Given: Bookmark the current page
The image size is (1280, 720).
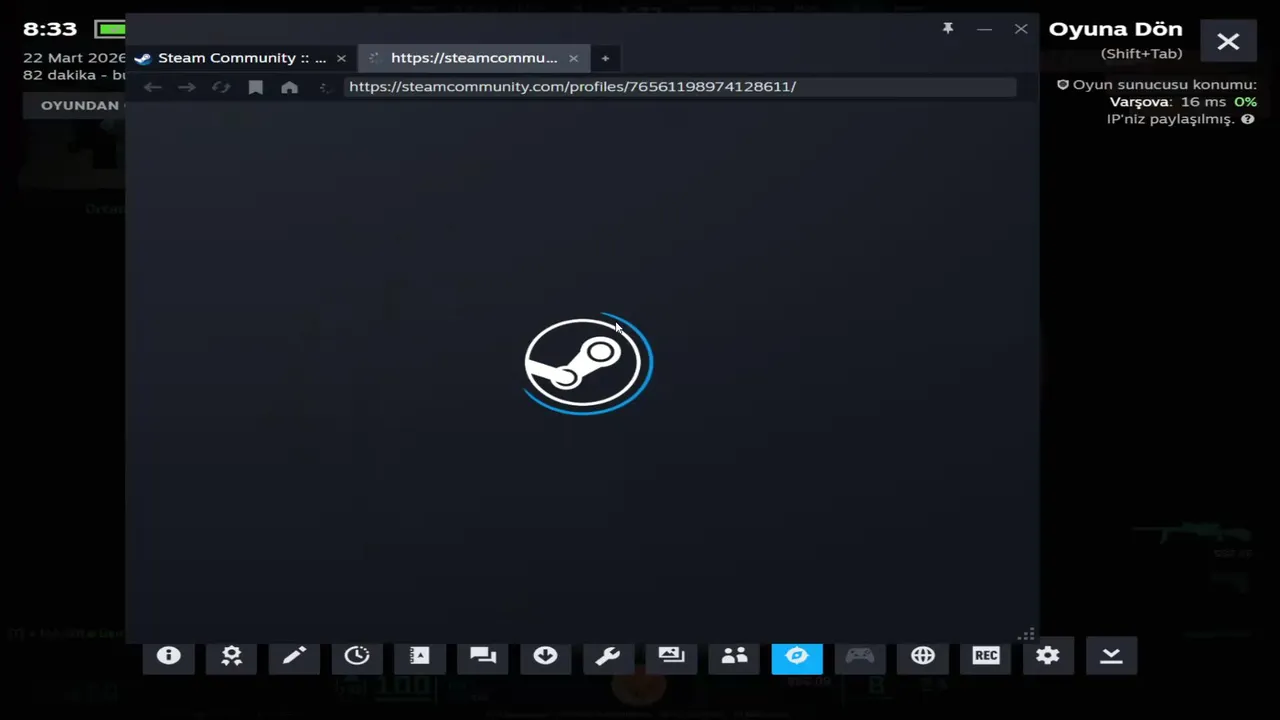Looking at the screenshot, I should tap(255, 87).
